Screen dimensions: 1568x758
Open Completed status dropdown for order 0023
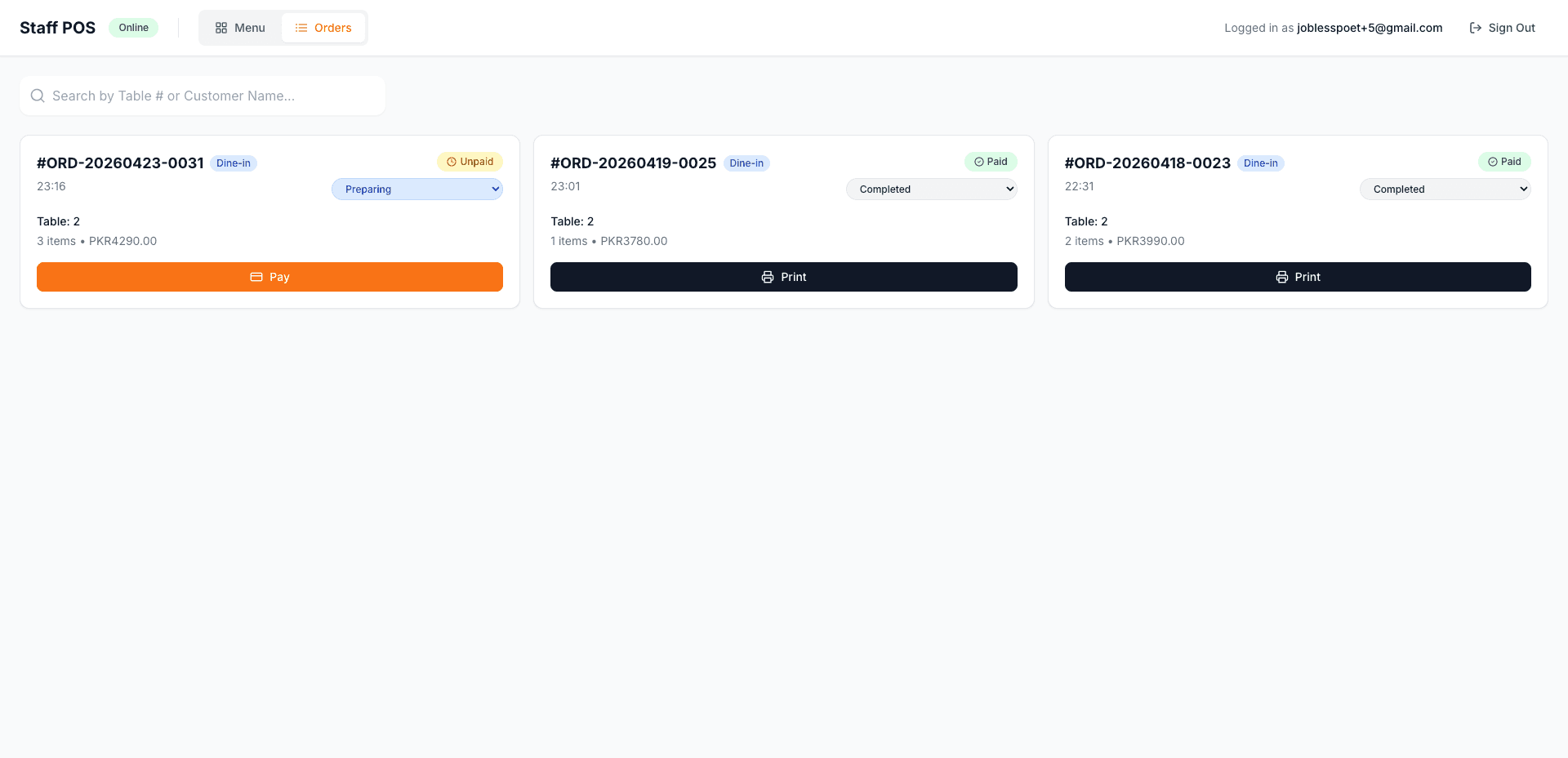pyautogui.click(x=1445, y=189)
